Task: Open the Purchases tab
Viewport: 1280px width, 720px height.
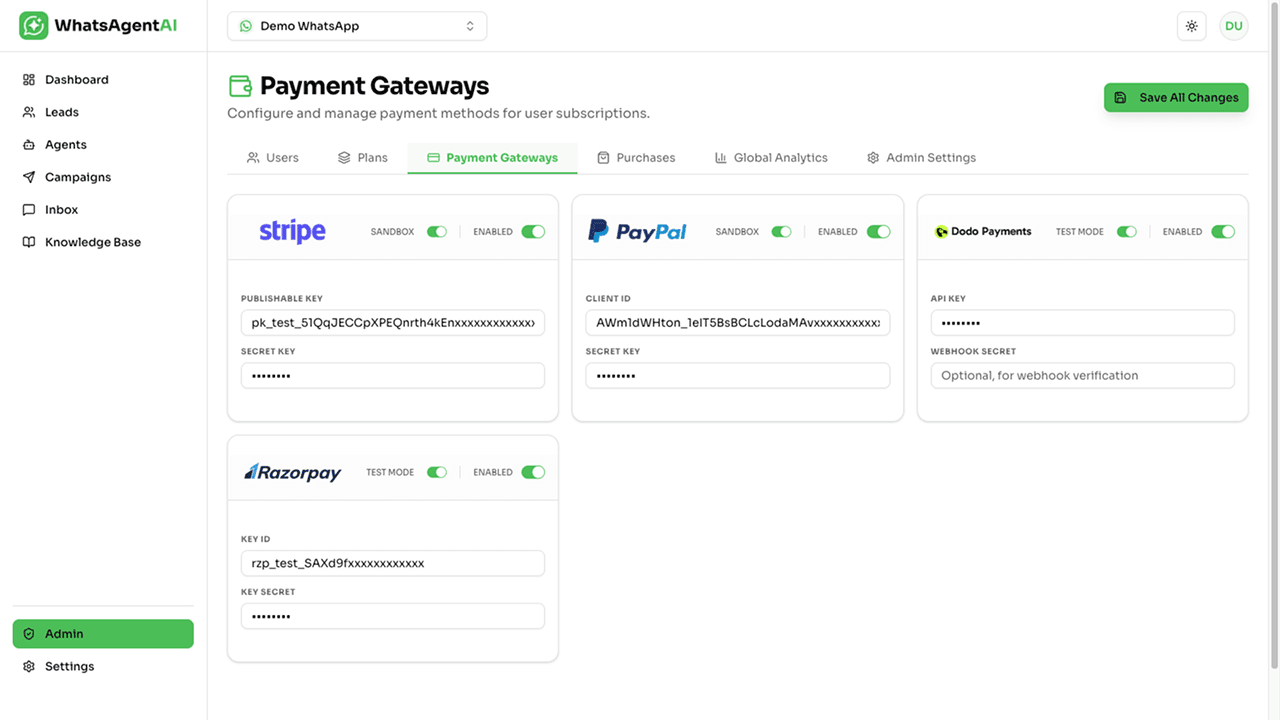Action: click(x=636, y=158)
